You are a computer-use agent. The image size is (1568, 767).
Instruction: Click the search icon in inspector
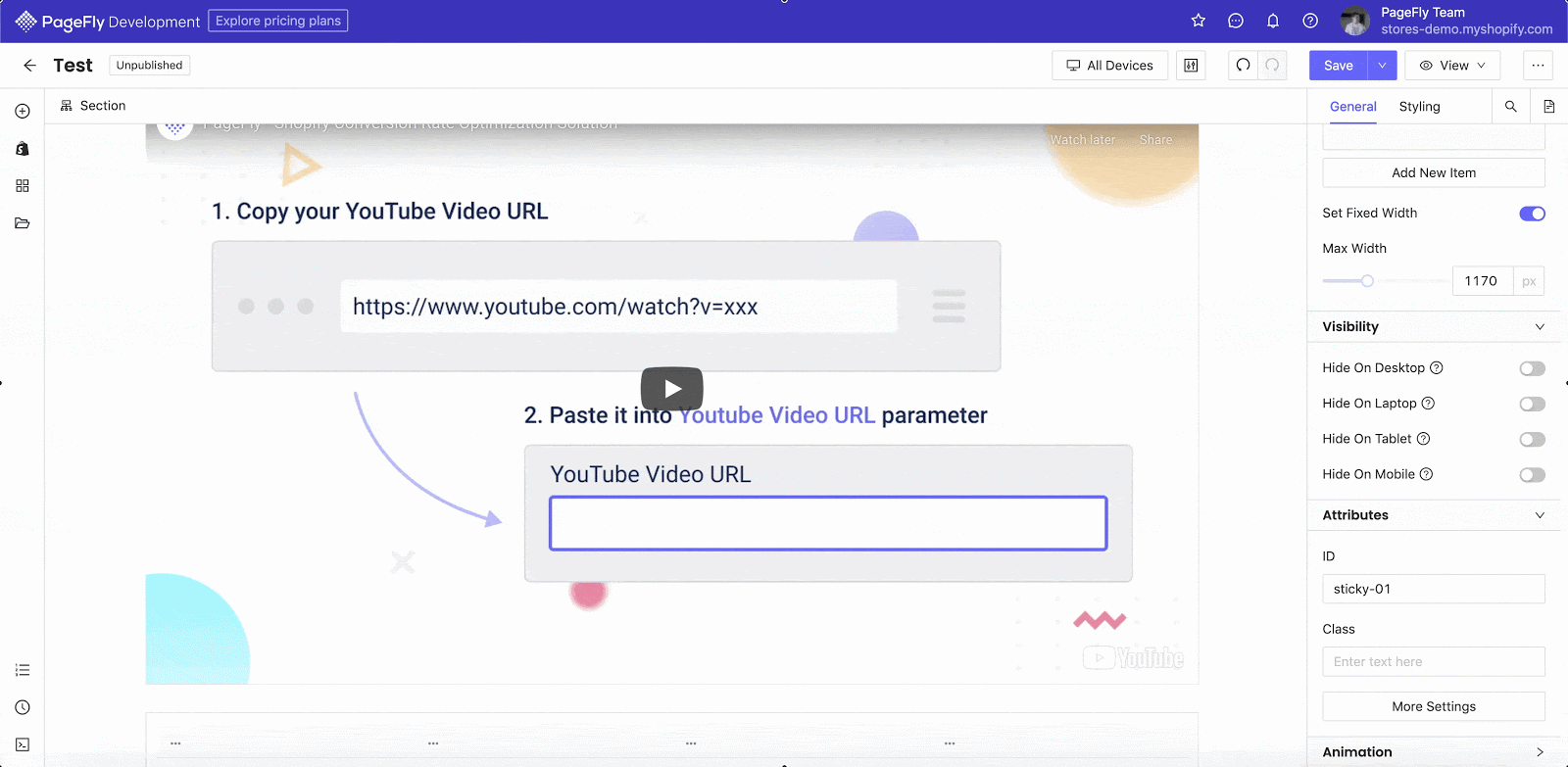(1511, 107)
